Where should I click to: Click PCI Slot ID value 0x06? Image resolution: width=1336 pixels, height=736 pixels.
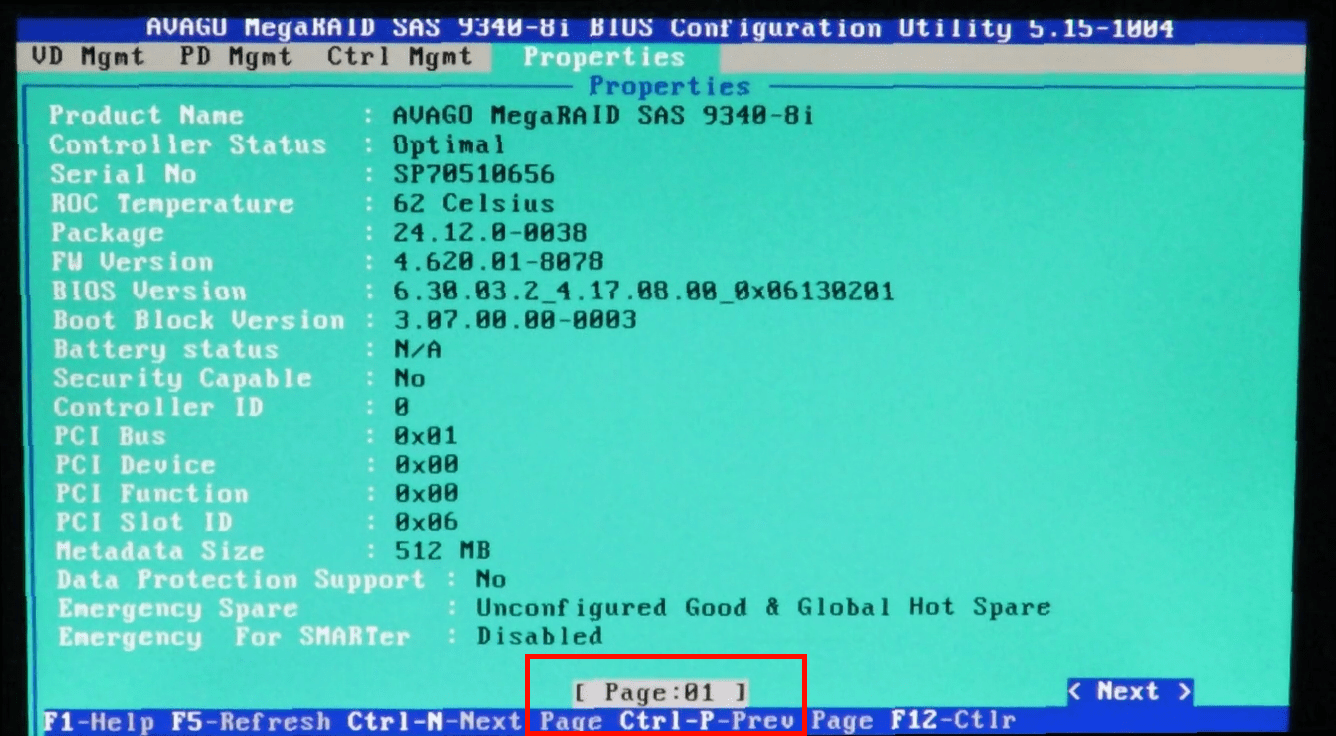coord(426,522)
